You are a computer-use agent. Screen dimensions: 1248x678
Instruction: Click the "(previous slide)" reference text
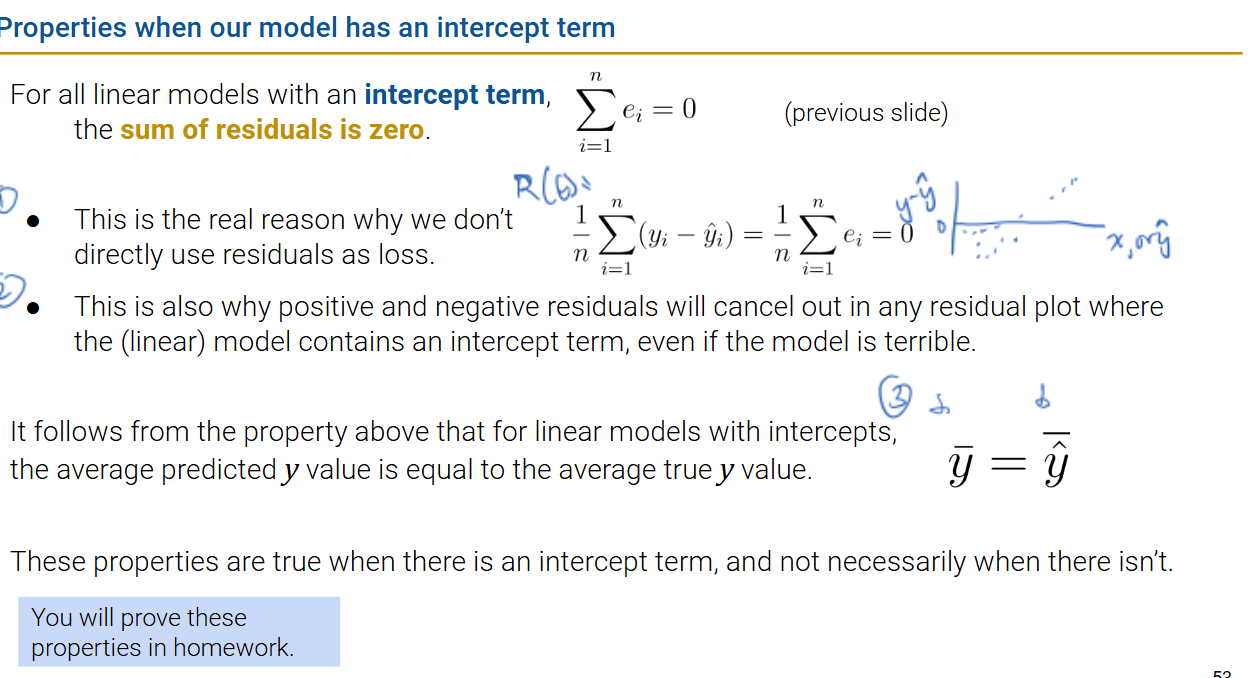865,112
